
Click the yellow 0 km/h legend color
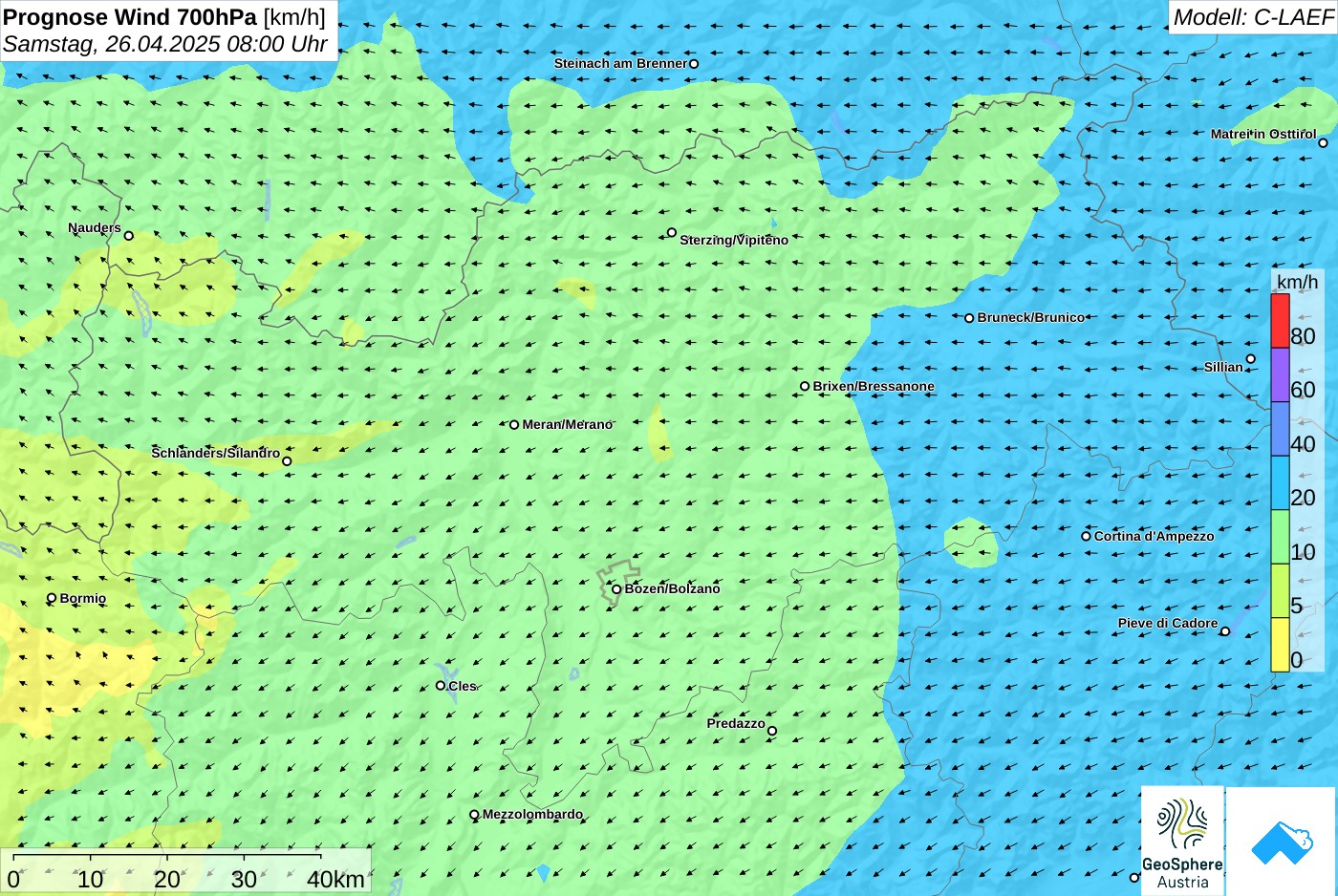[x=1280, y=645]
